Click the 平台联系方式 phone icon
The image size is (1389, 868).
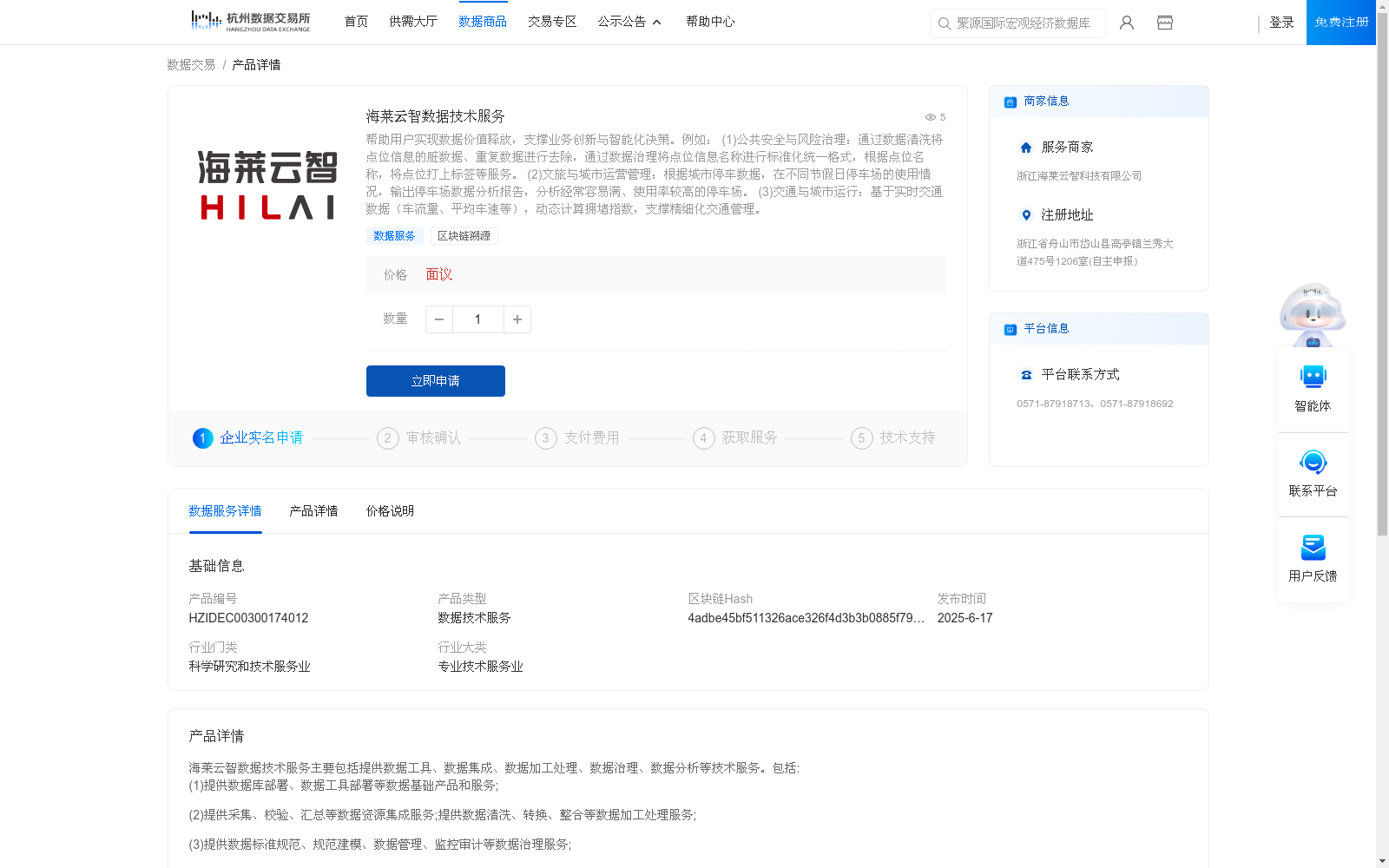(1026, 375)
